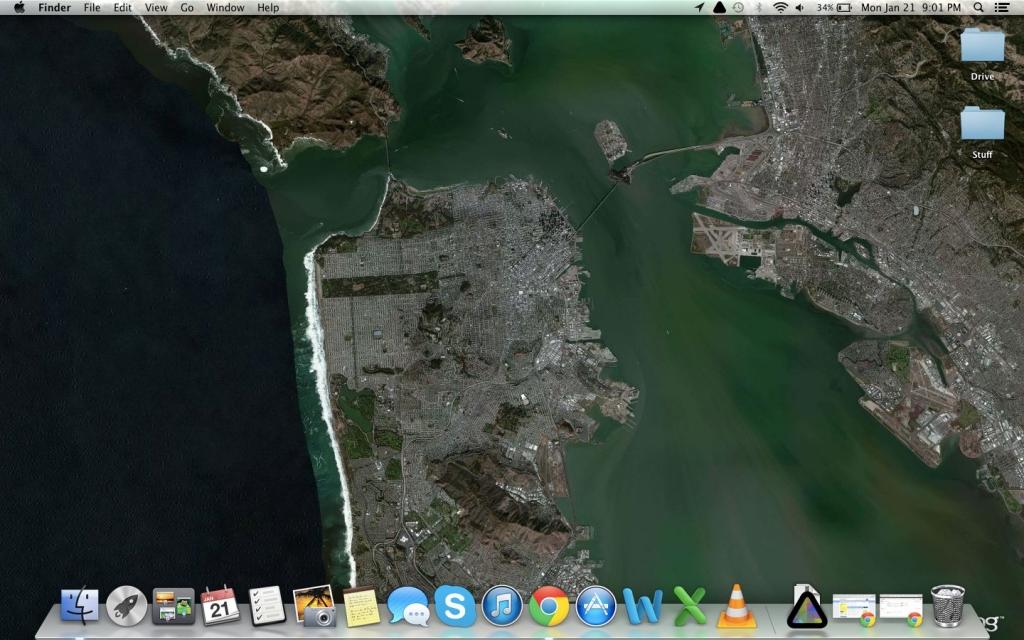Open VLC media player from the Dock
The width and height of the screenshot is (1024, 640).
tap(737, 606)
